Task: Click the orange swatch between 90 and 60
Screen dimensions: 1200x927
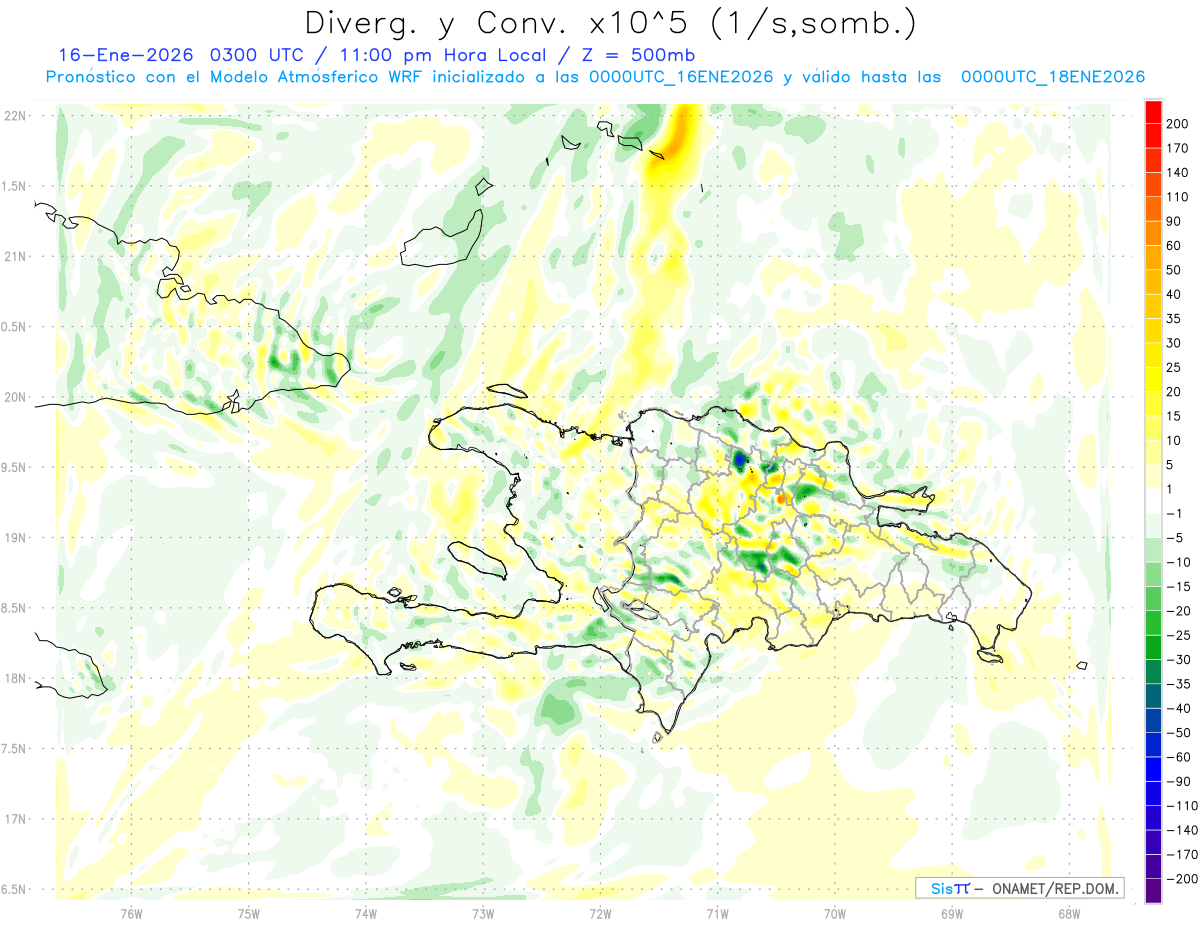Action: pos(1153,233)
